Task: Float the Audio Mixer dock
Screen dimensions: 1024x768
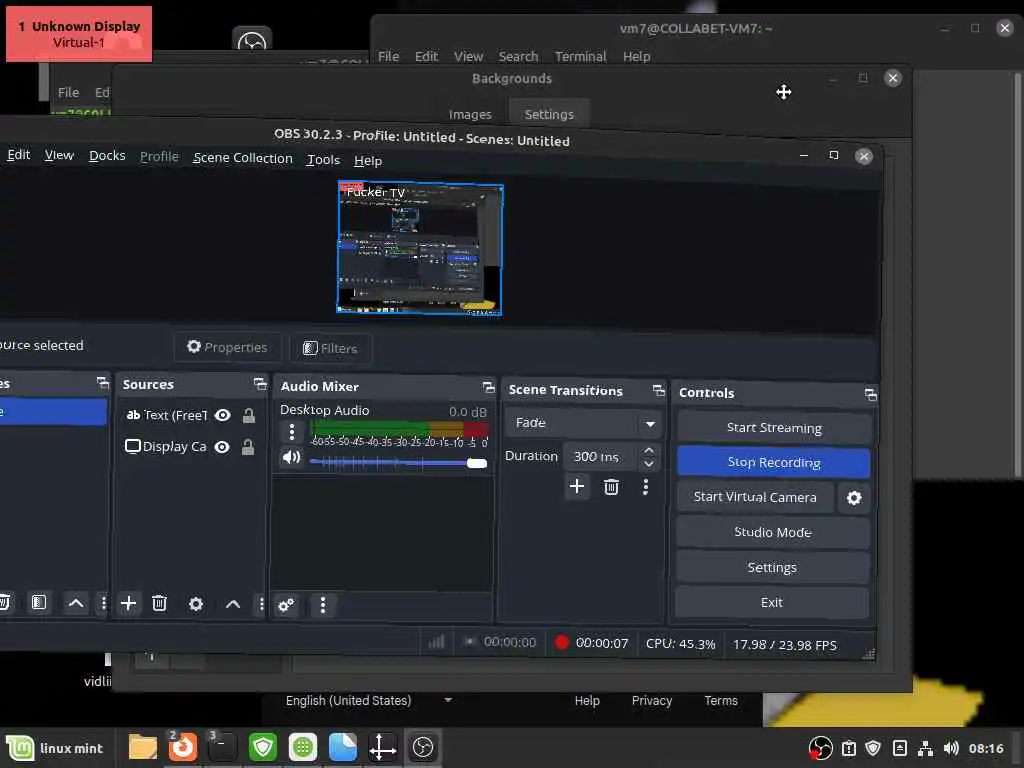Action: point(488,387)
